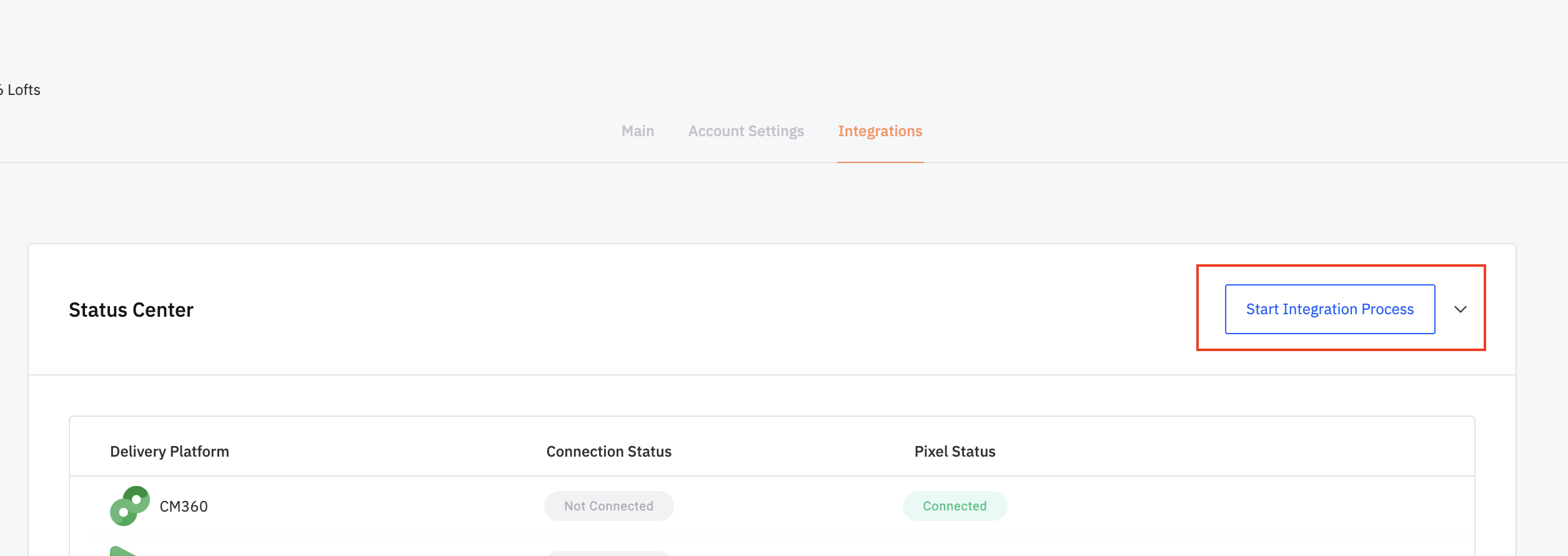Click empty header area right of Pixel Status
This screenshot has height=556, width=1568.
point(1218,452)
